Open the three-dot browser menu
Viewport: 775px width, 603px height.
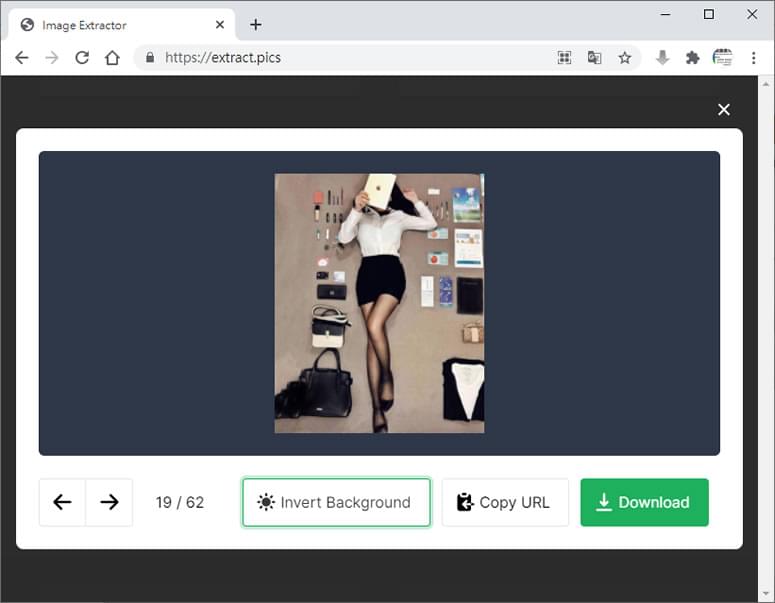point(753,58)
